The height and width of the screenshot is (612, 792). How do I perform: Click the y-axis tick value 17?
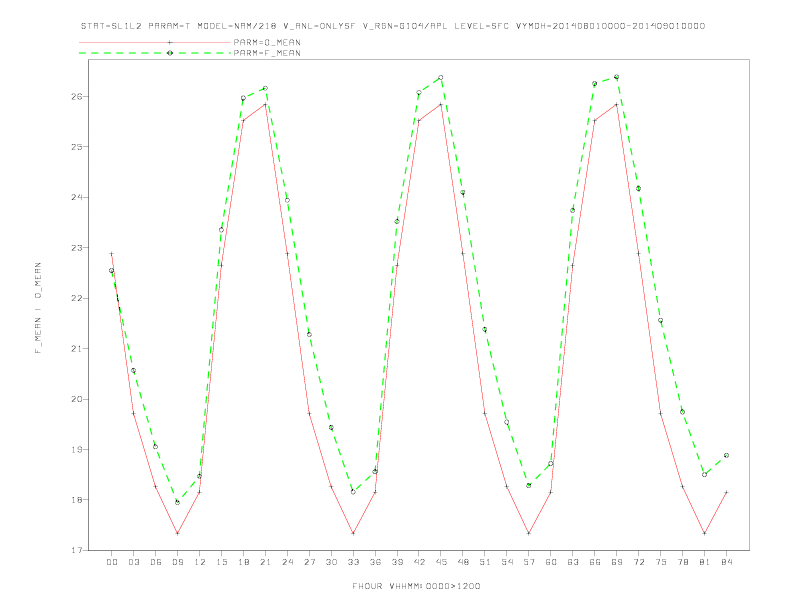77,550
